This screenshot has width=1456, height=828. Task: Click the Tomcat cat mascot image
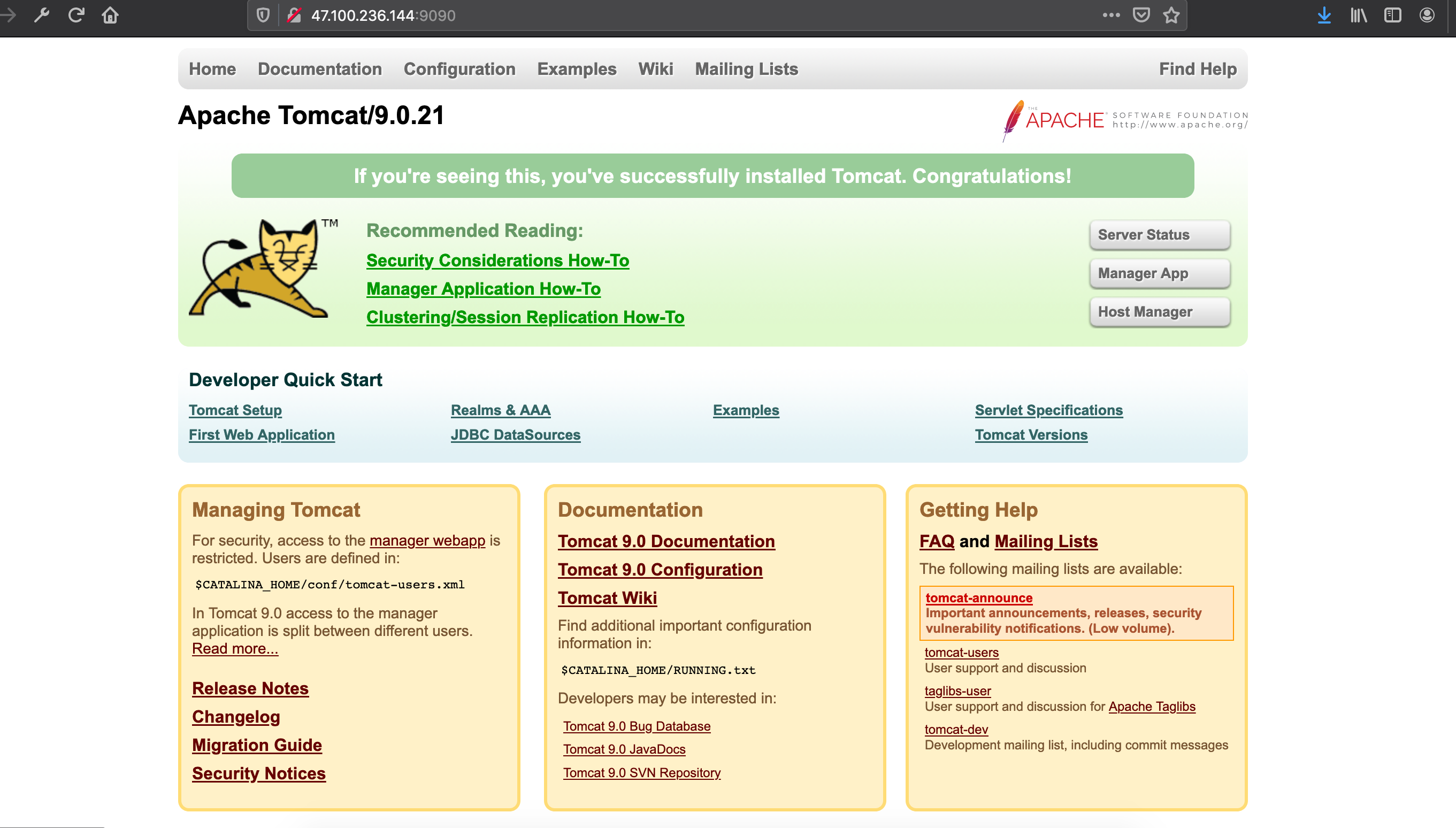coord(263,267)
